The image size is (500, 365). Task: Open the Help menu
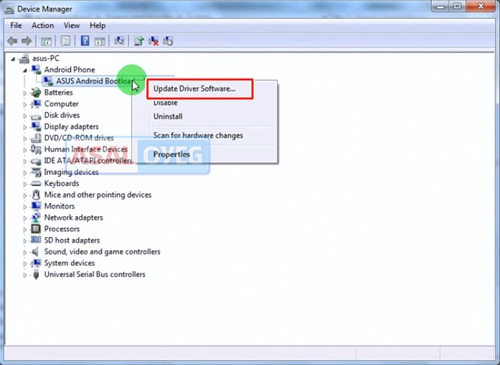tap(97, 26)
